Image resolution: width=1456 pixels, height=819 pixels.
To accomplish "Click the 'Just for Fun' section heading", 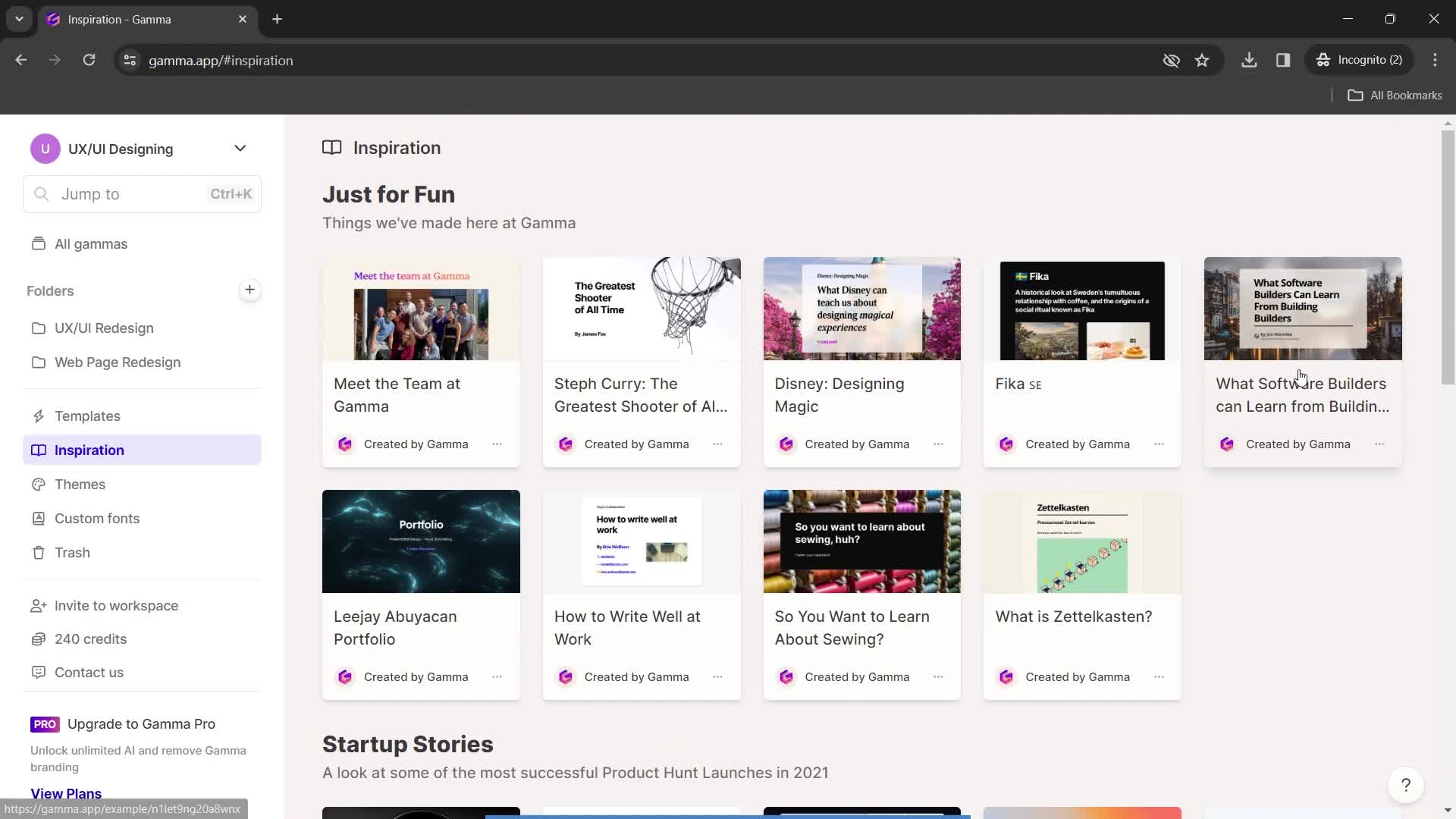I will (x=389, y=195).
